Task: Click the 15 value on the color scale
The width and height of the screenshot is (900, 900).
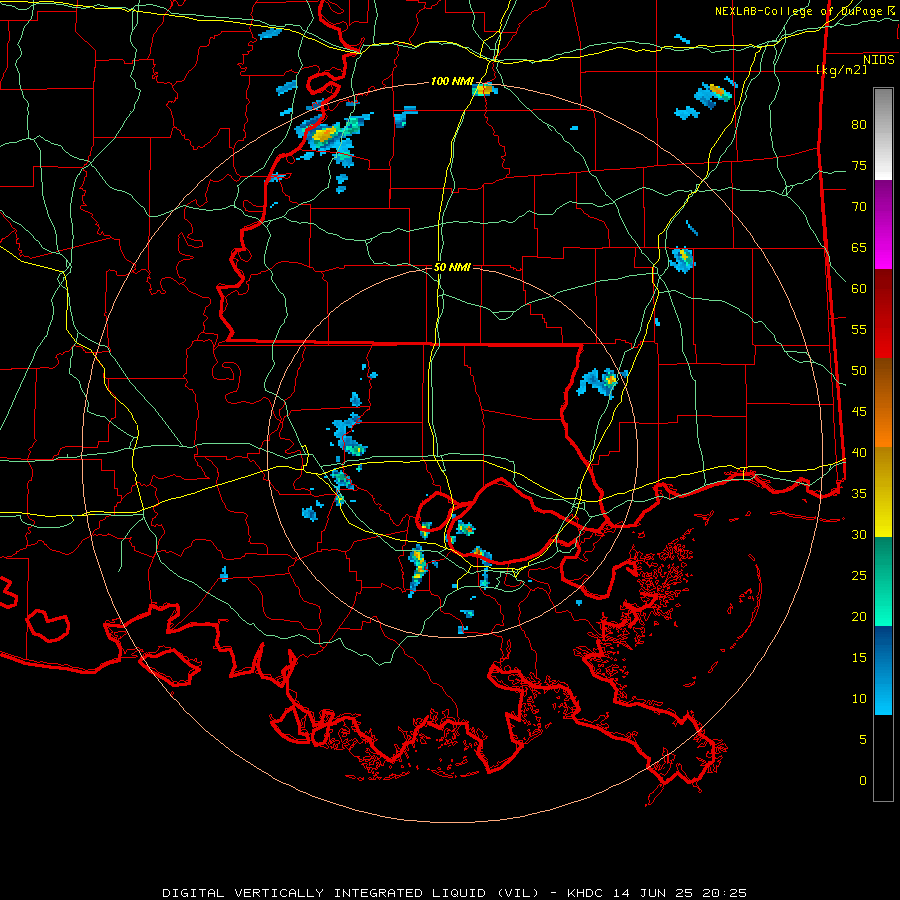Action: click(x=859, y=658)
